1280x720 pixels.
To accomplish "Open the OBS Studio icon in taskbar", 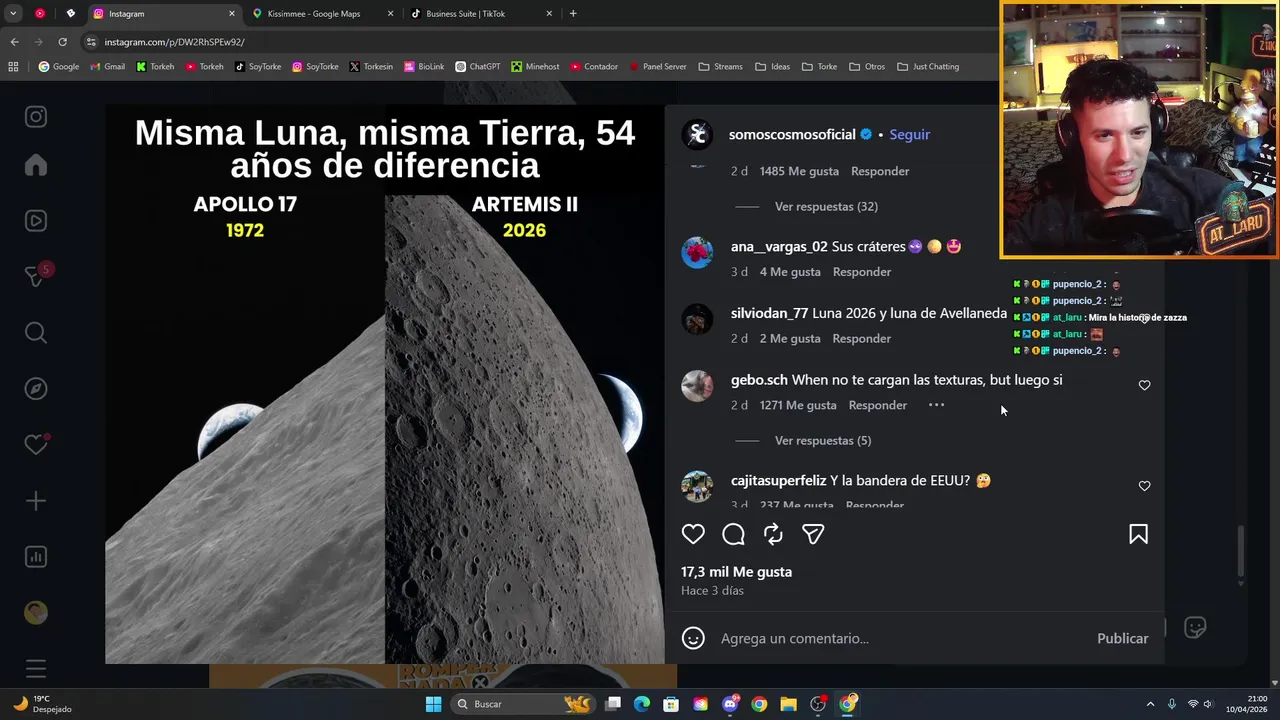I will pos(818,704).
